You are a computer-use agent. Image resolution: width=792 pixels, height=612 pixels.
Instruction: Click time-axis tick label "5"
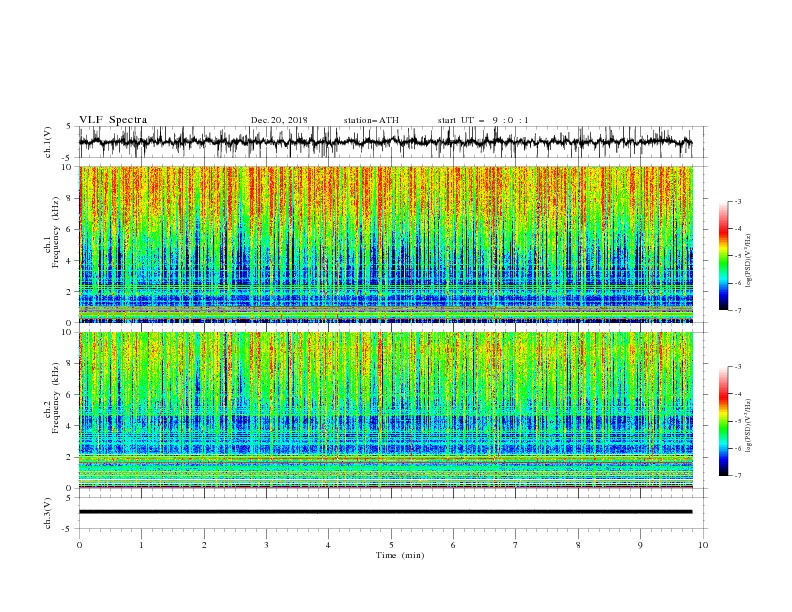point(391,545)
